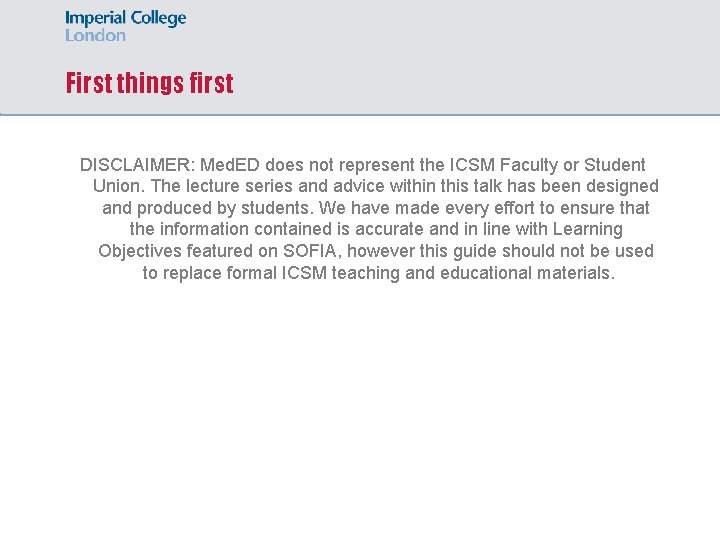Select the 'First things first' slide title
720x540 pixels.
click(x=149, y=83)
